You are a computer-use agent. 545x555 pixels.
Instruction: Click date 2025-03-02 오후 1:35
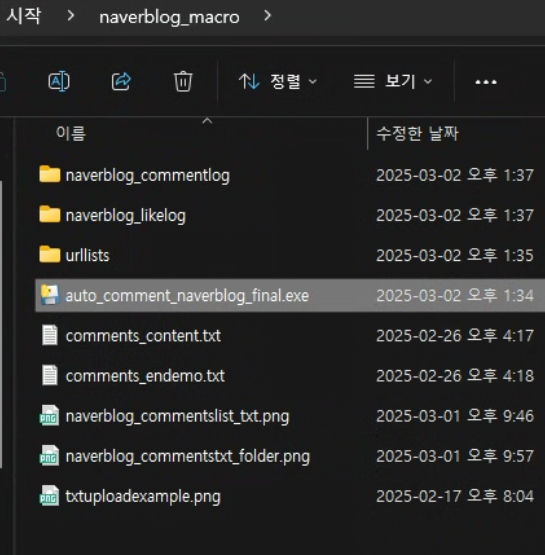pos(455,255)
